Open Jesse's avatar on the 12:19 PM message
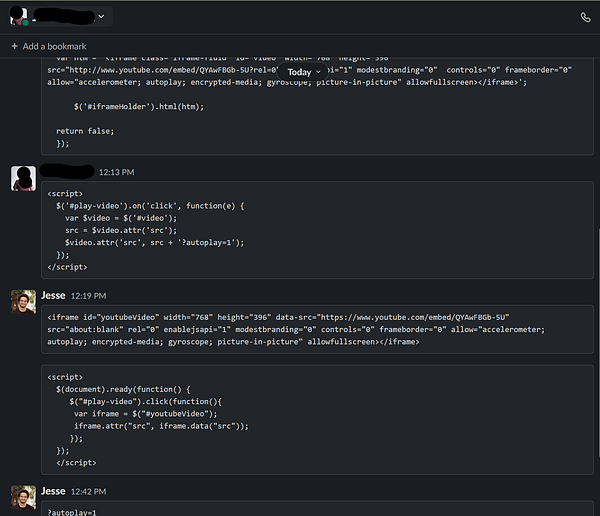 [x=24, y=302]
